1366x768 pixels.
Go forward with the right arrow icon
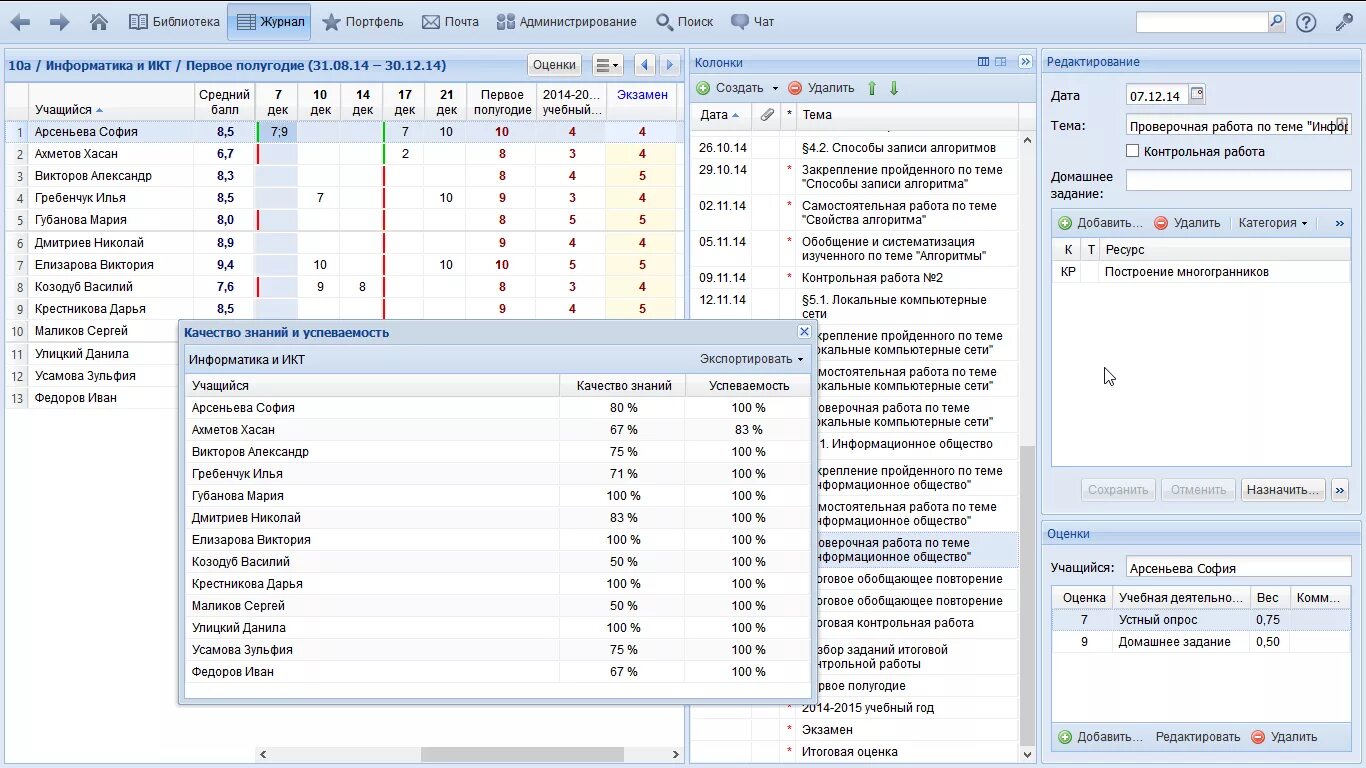pos(59,22)
